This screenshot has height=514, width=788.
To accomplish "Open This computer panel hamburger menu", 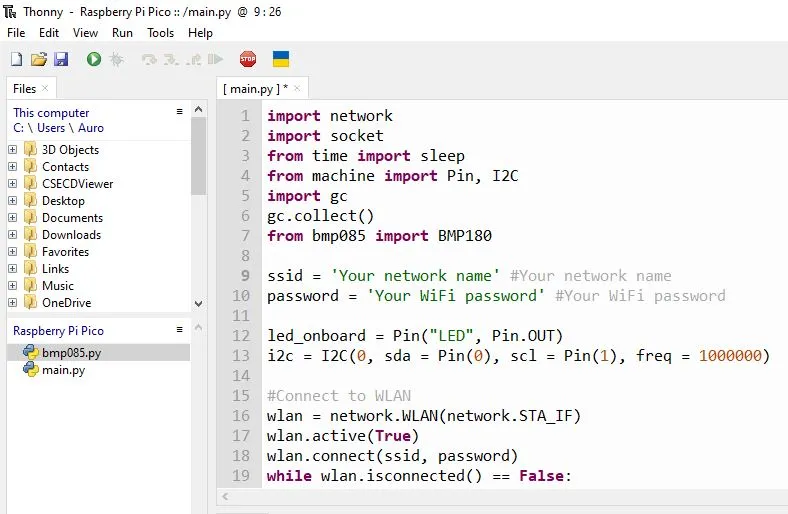I will (x=179, y=112).
